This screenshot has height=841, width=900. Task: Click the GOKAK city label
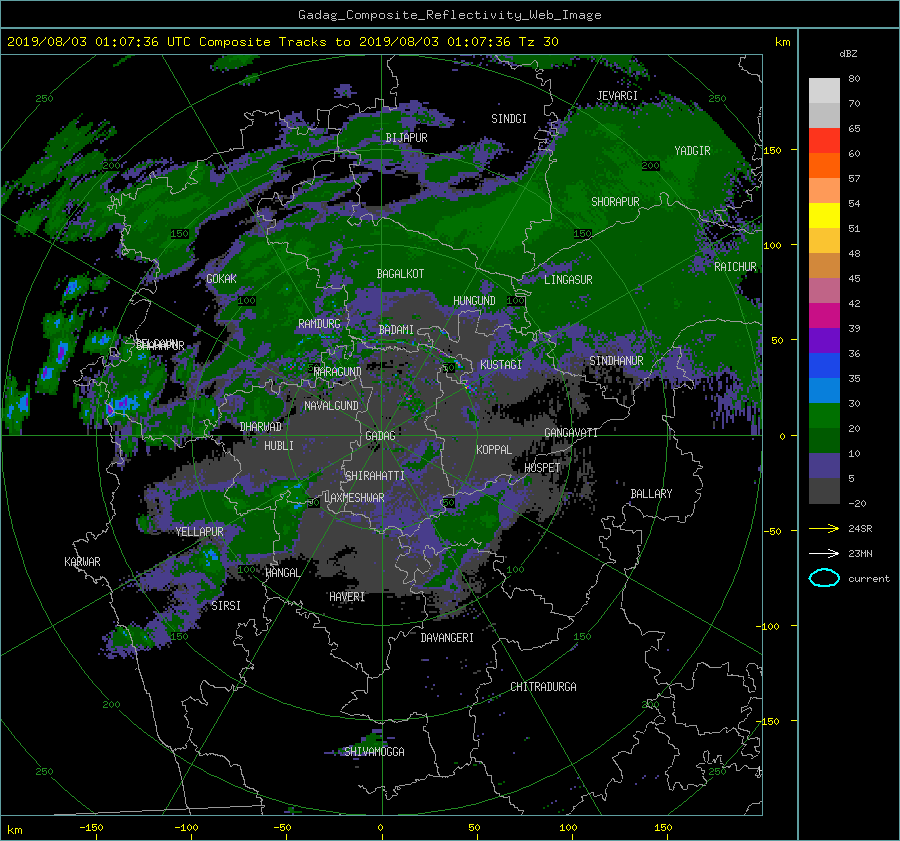[221, 279]
